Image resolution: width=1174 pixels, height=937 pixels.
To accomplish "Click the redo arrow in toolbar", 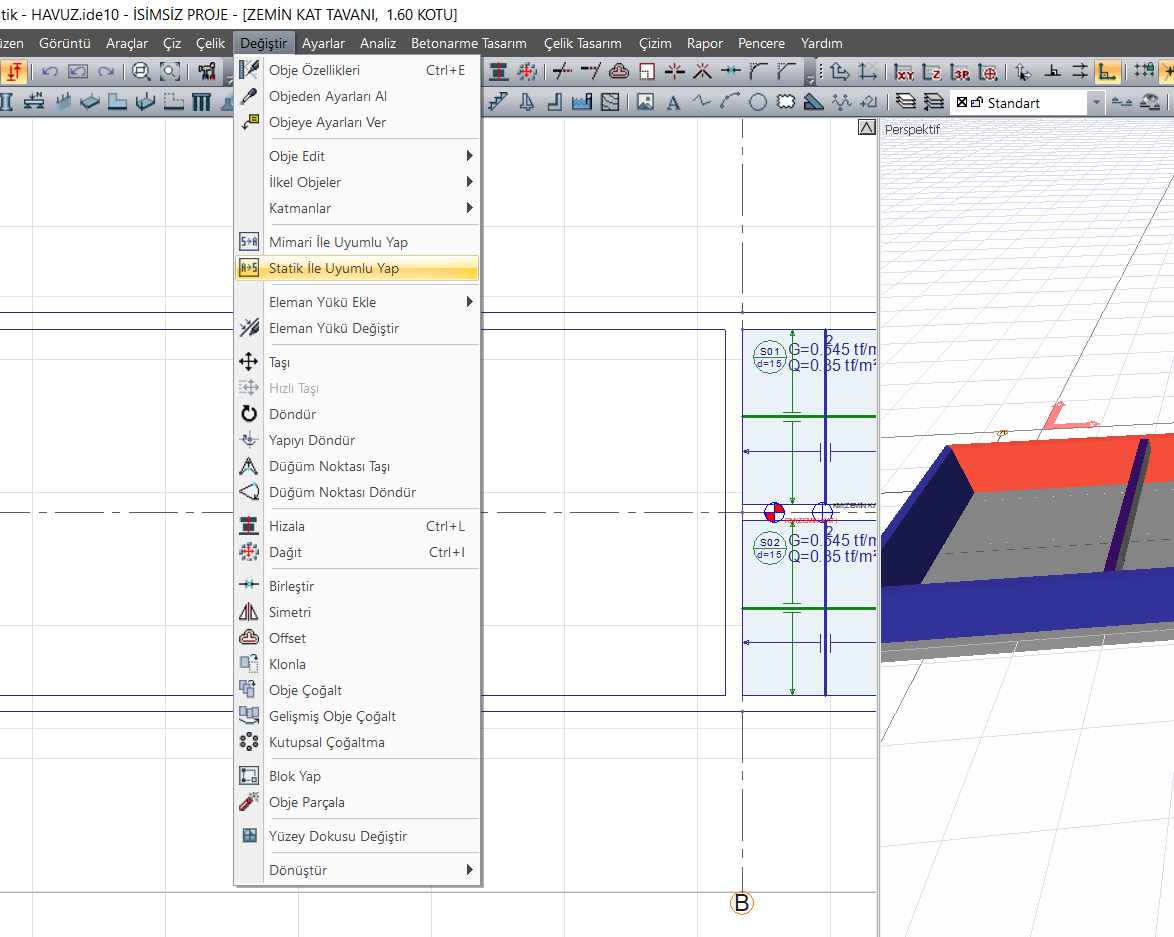I will (105, 71).
